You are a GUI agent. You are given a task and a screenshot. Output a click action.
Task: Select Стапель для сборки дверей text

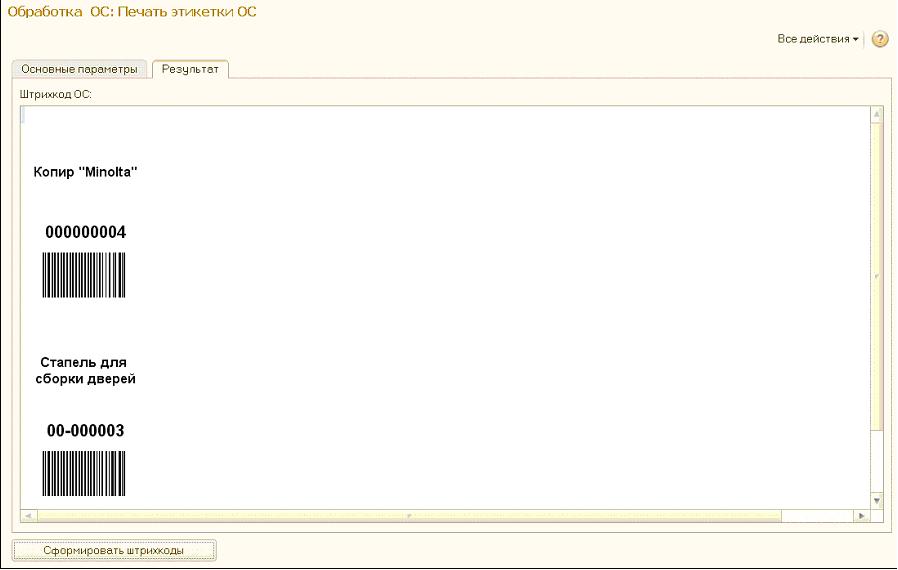pyautogui.click(x=85, y=370)
